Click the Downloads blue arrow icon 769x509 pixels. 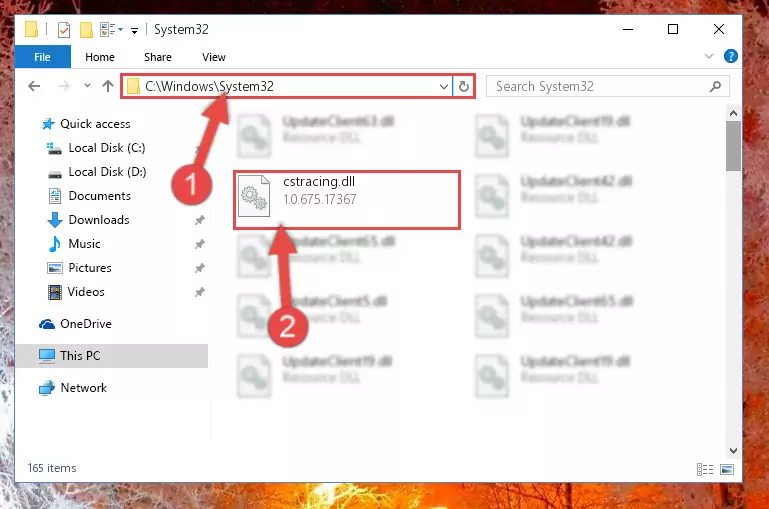(x=55, y=220)
